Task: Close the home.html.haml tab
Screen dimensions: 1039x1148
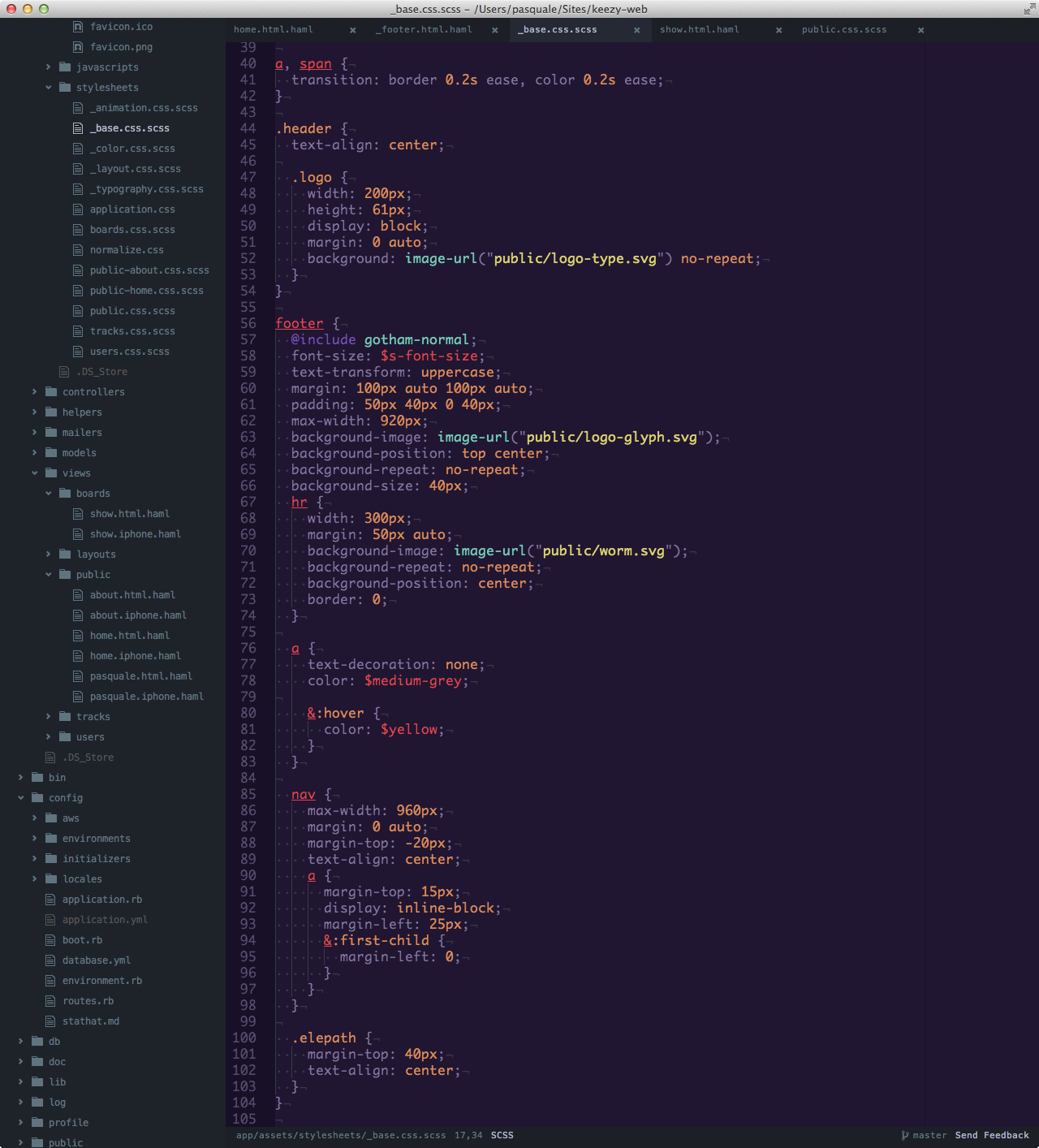Action: coord(352,30)
